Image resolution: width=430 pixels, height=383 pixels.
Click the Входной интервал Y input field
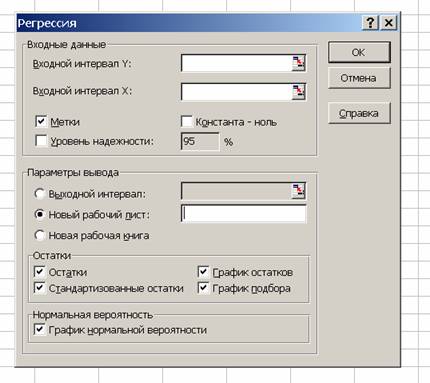click(236, 63)
